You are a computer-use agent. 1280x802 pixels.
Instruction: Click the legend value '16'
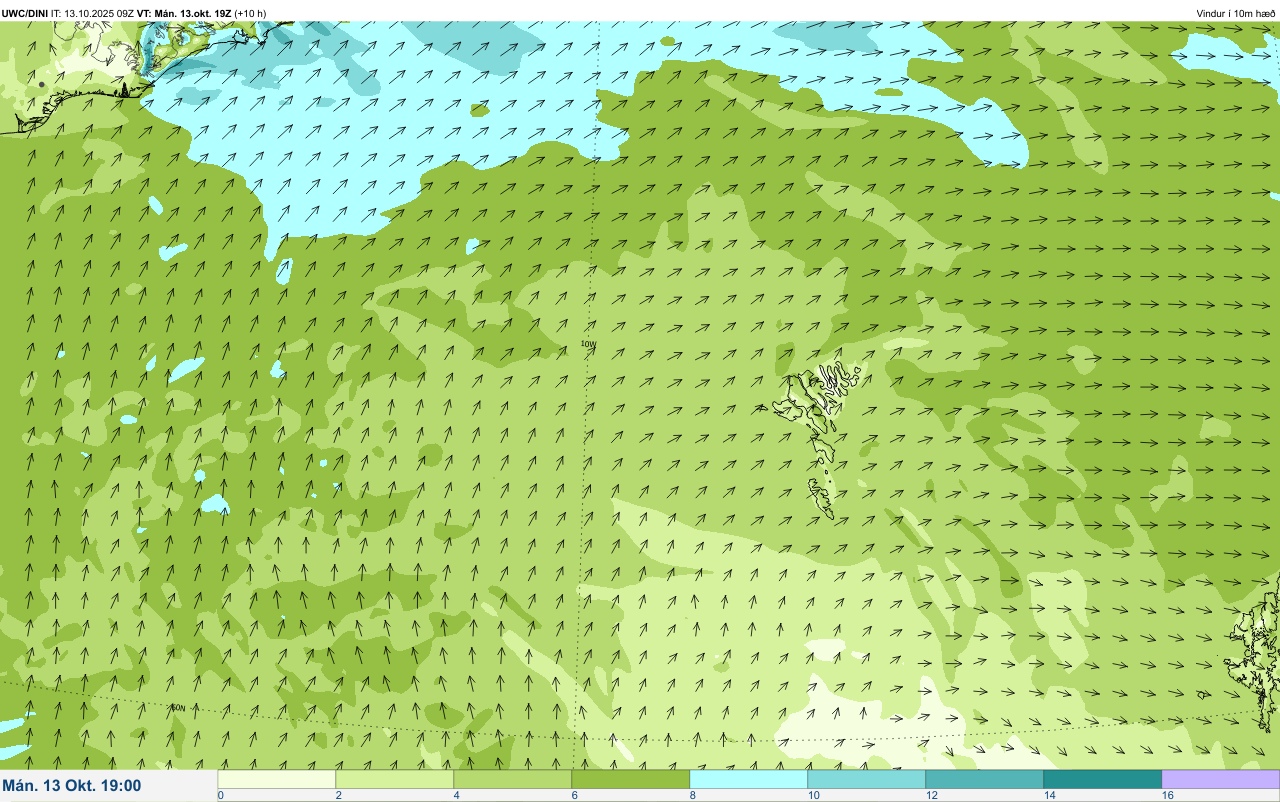click(1167, 795)
